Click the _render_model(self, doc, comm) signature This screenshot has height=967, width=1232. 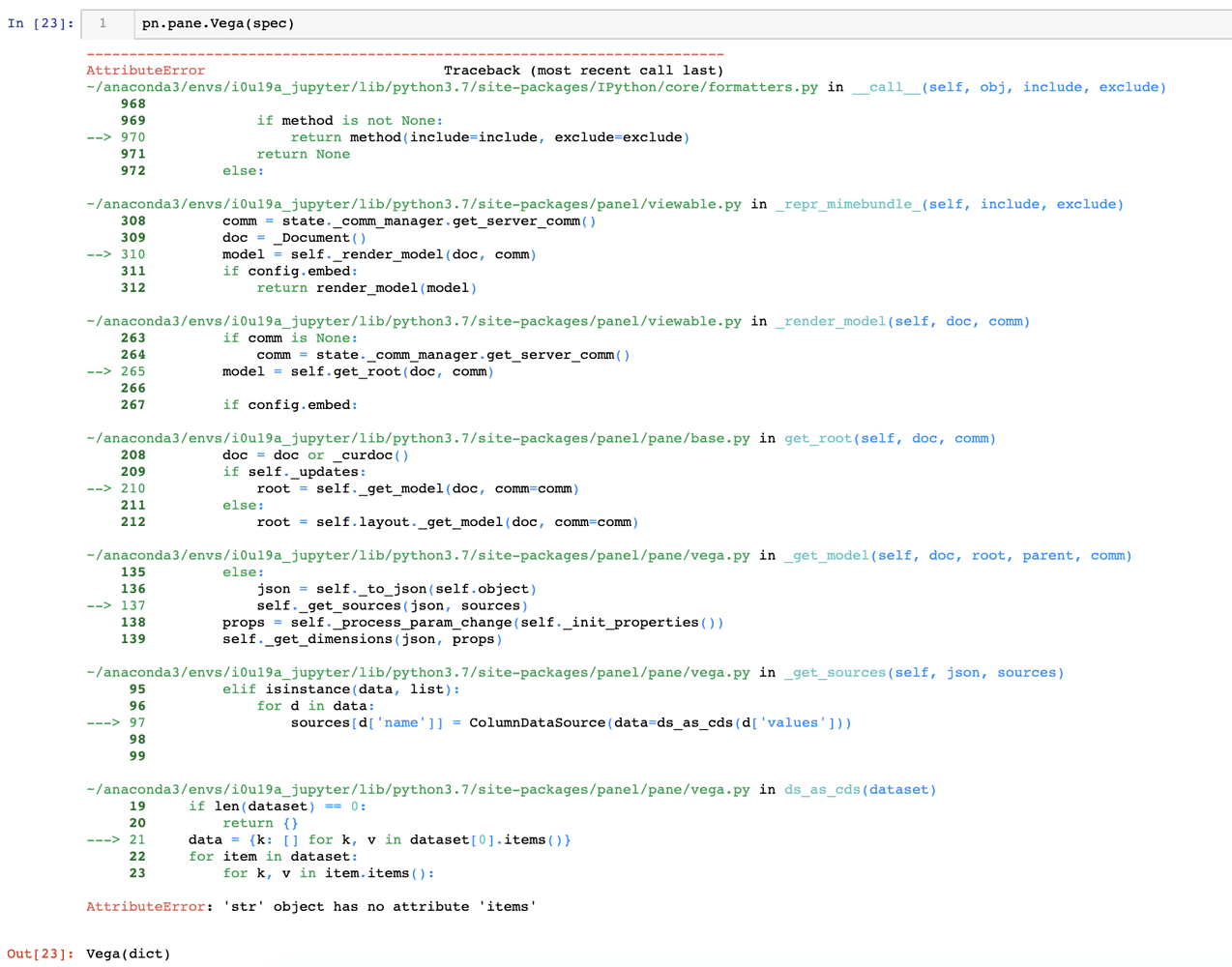click(x=902, y=321)
